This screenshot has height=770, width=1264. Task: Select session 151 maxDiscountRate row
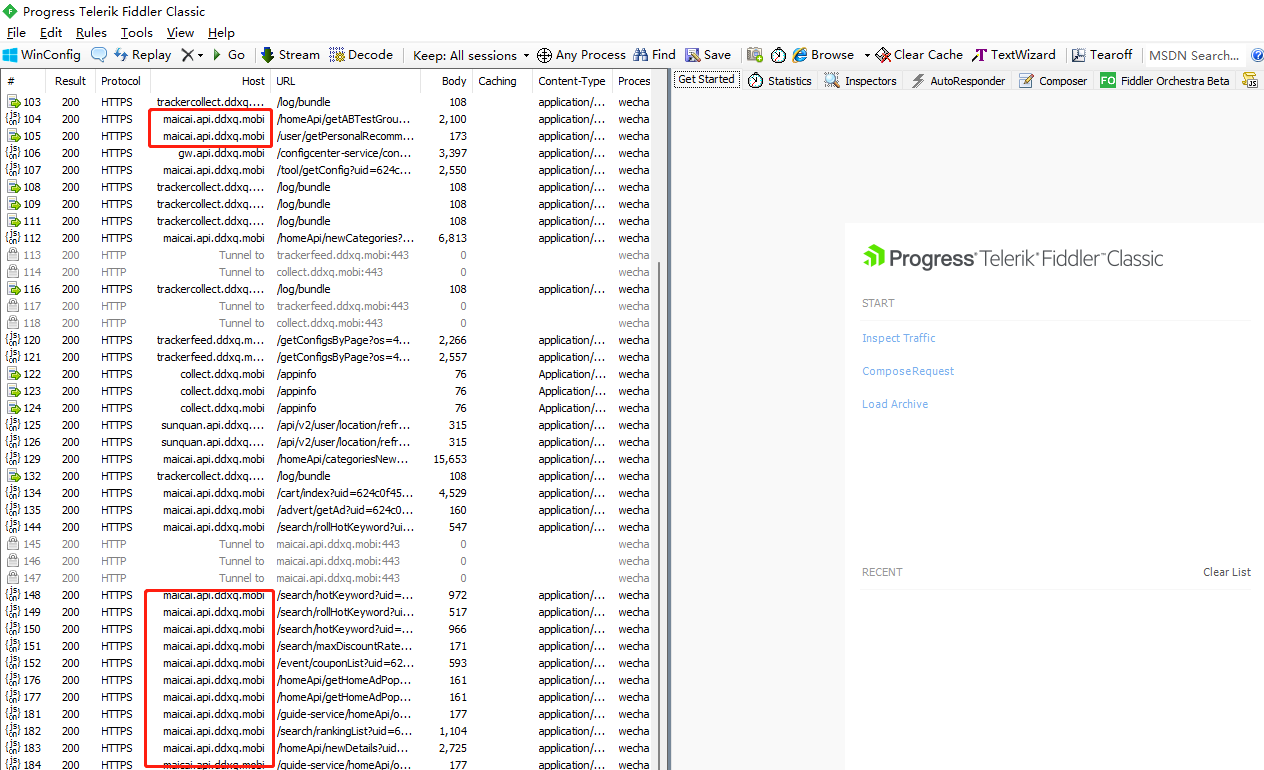coord(327,646)
